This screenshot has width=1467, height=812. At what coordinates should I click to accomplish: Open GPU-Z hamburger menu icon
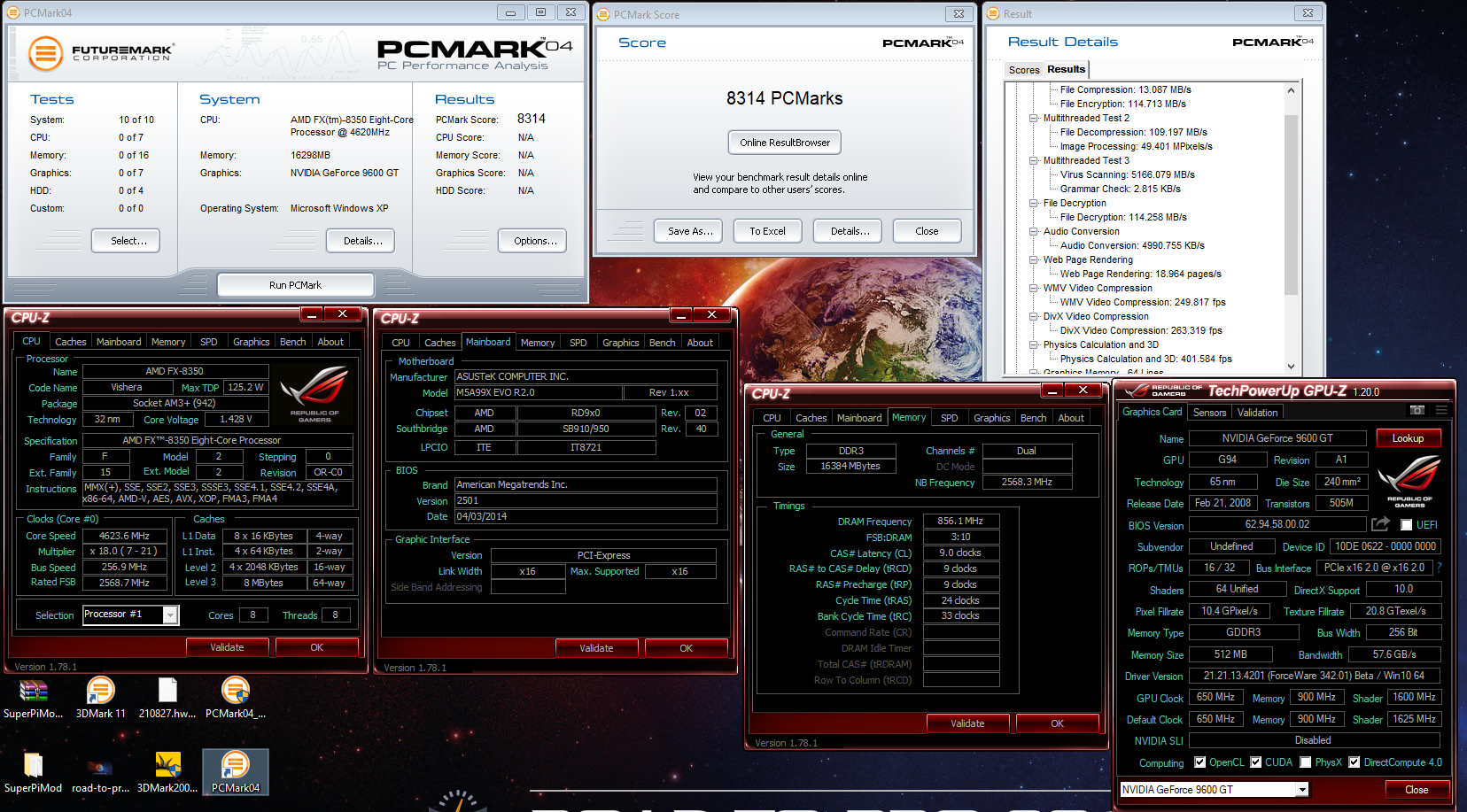pos(1441,411)
